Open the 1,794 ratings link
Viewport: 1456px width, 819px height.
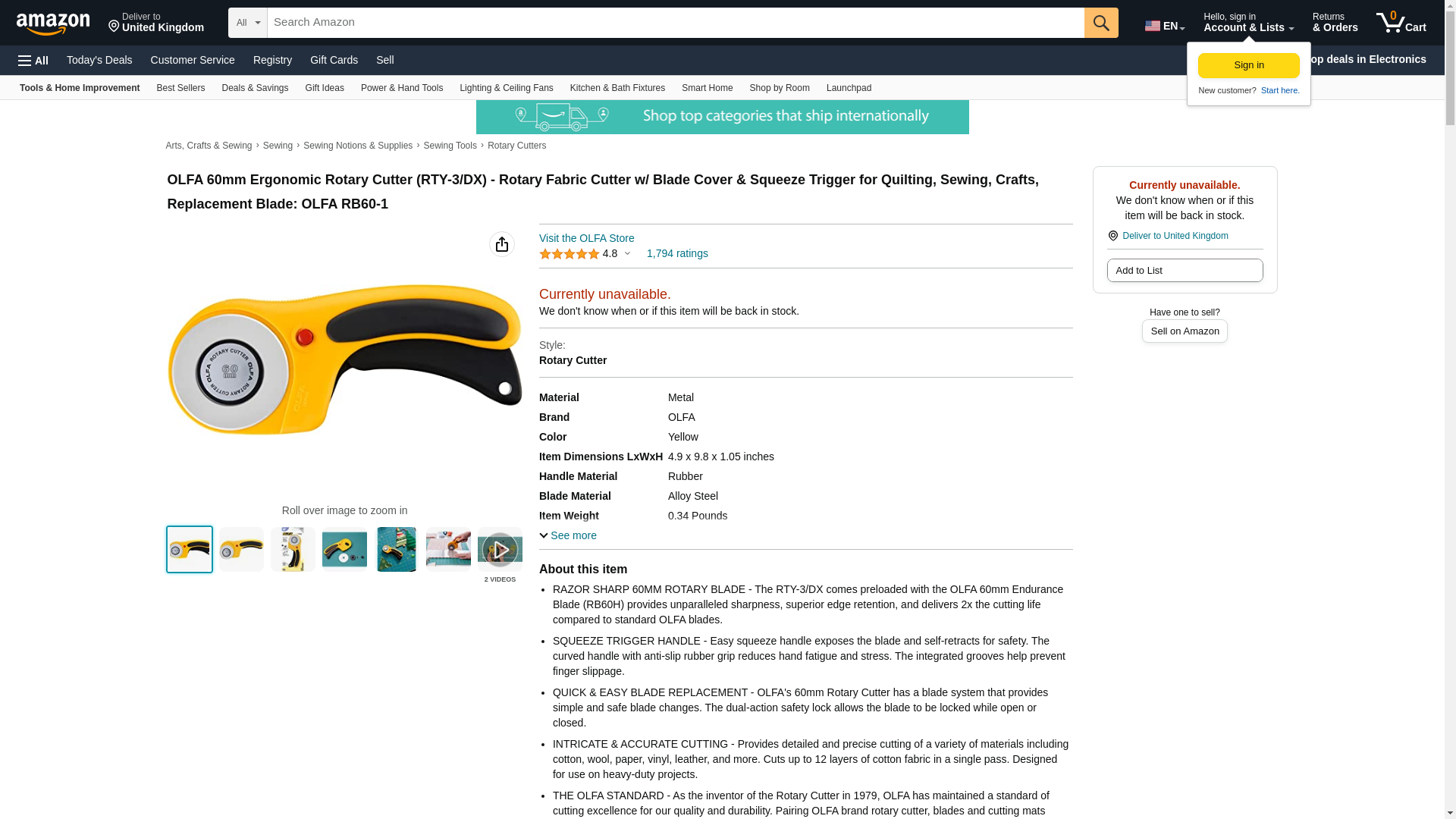pyautogui.click(x=677, y=253)
